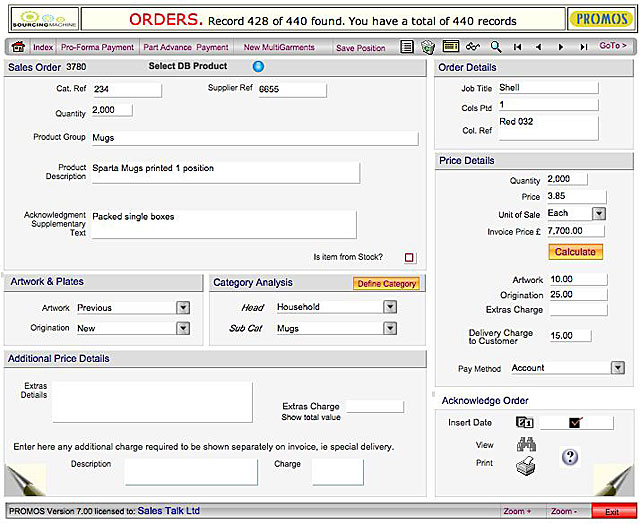The image size is (640, 524).
Task: Click the Product Description field
Action: (x=226, y=173)
